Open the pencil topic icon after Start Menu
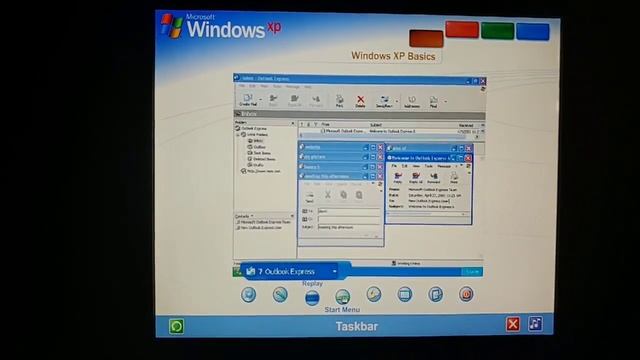This screenshot has height=360, width=640. click(373, 294)
